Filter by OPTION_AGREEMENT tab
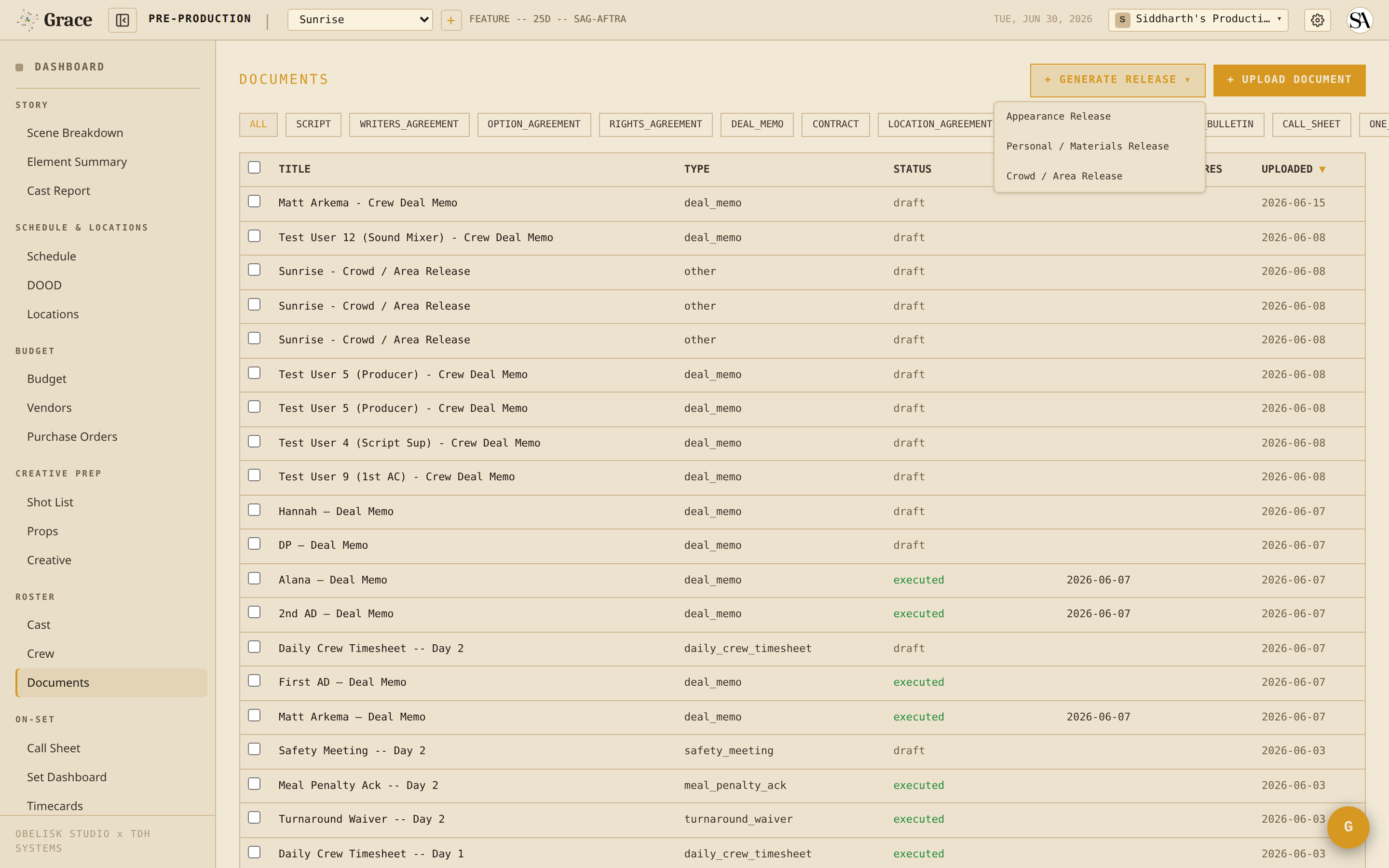The image size is (1389, 868). (534, 124)
